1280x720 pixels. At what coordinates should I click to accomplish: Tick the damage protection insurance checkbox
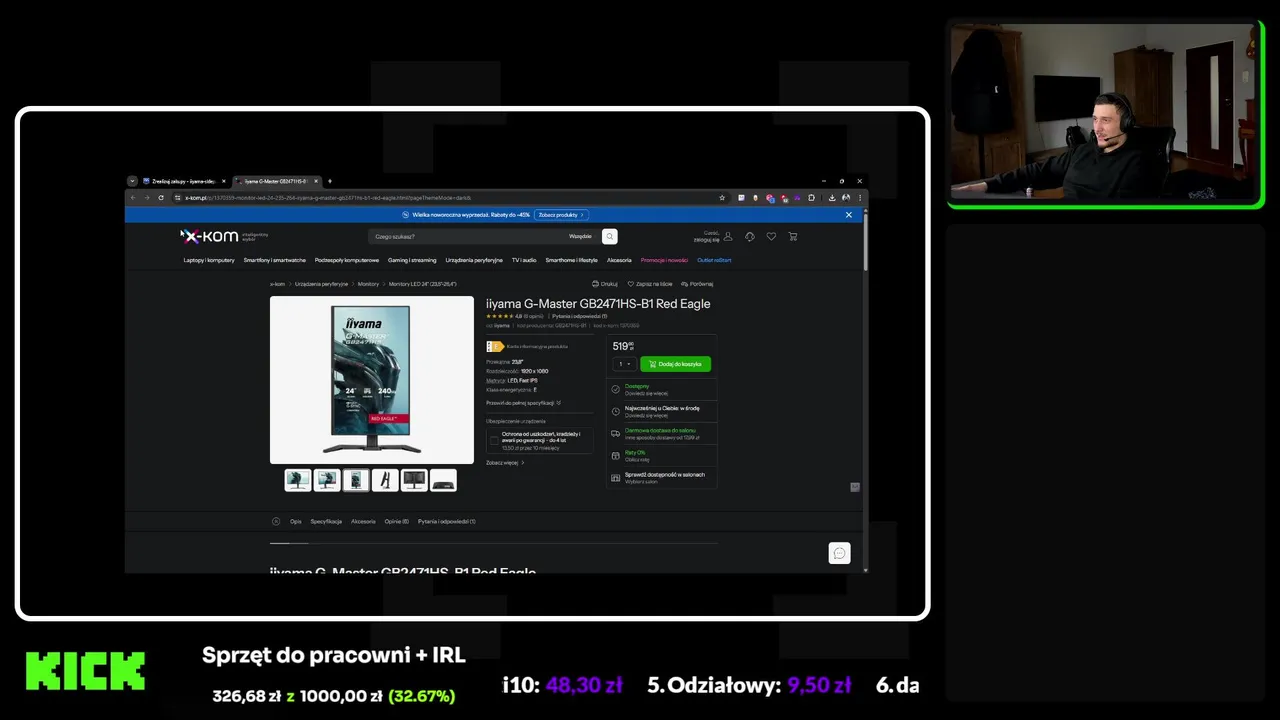(x=494, y=440)
